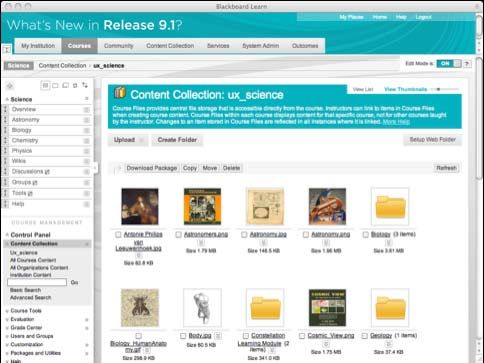Click the help question mark beside Edit Mode
484x363 pixels.
click(x=467, y=64)
